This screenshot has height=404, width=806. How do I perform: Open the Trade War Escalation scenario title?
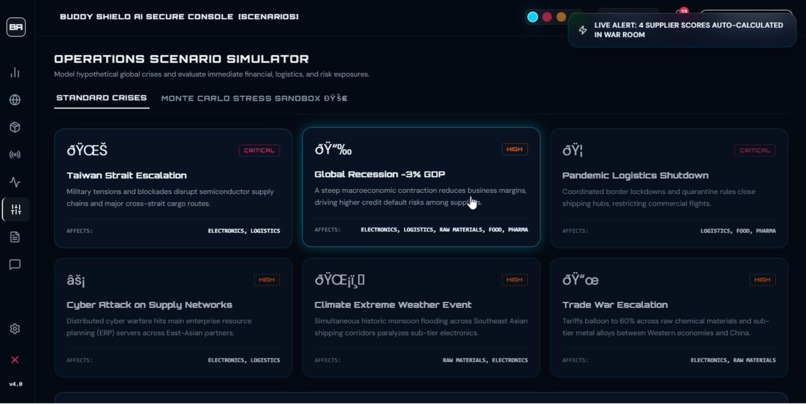click(615, 305)
